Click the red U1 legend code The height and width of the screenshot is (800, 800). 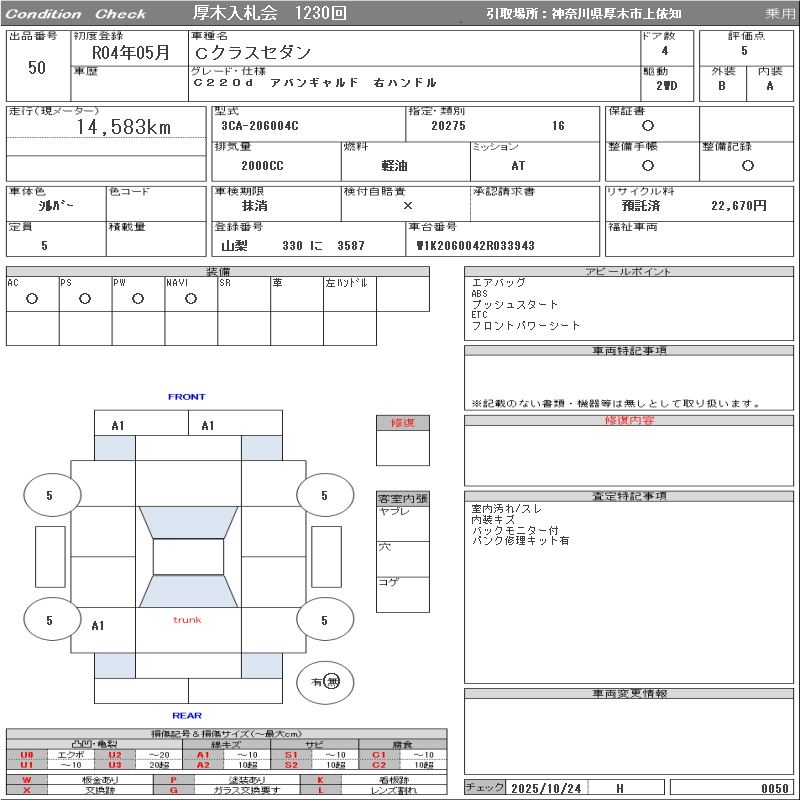click(x=27, y=765)
